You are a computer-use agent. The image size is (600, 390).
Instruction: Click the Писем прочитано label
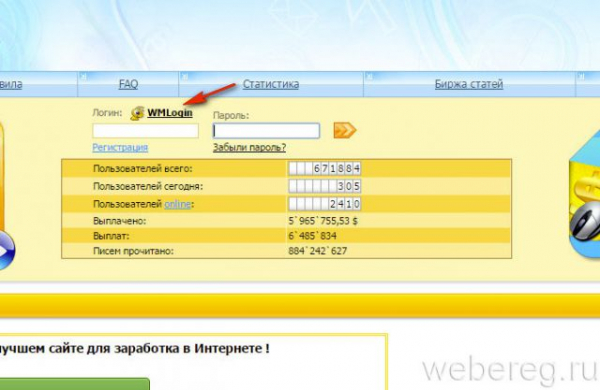pos(133,251)
